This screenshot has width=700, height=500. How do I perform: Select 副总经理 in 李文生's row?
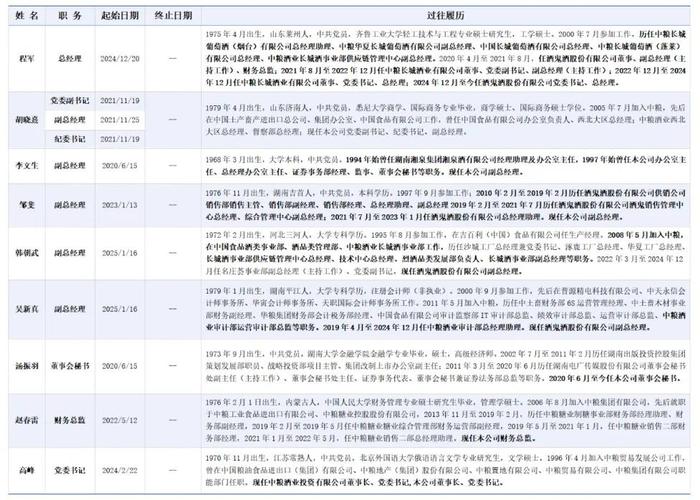70,166
